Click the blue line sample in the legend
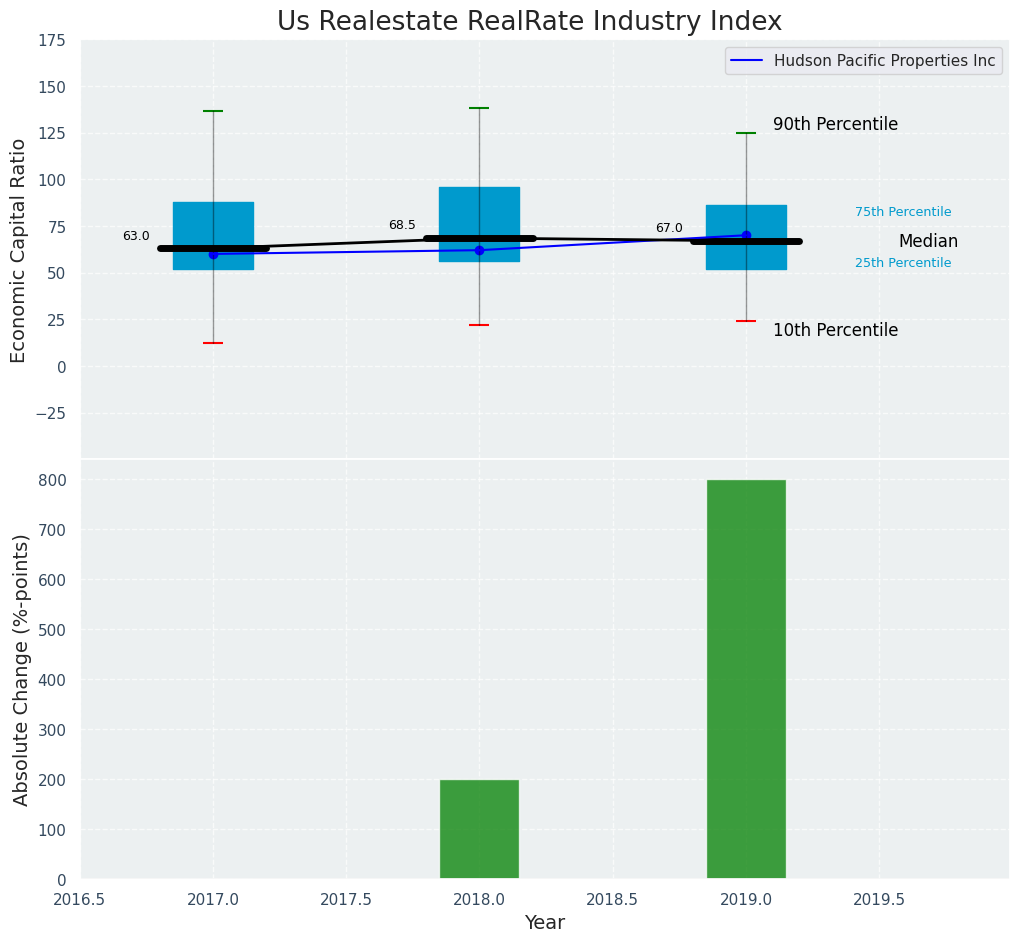This screenshot has width=1019, height=942. (x=747, y=61)
